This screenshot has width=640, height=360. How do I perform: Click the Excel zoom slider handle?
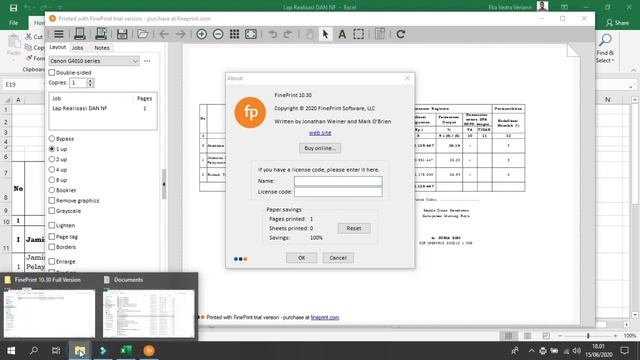(x=588, y=336)
